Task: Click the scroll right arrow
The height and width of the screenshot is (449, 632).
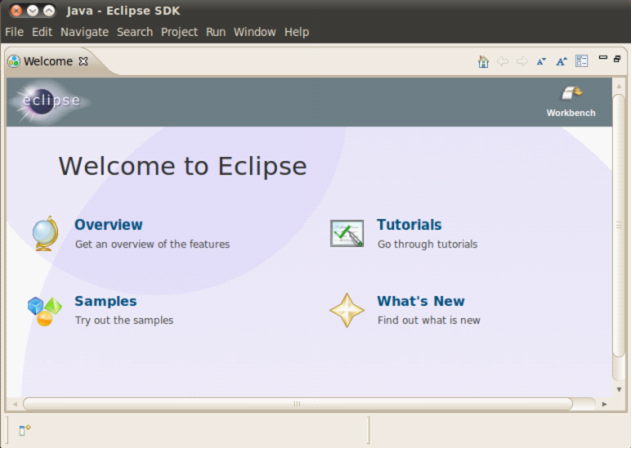Action: (x=604, y=404)
